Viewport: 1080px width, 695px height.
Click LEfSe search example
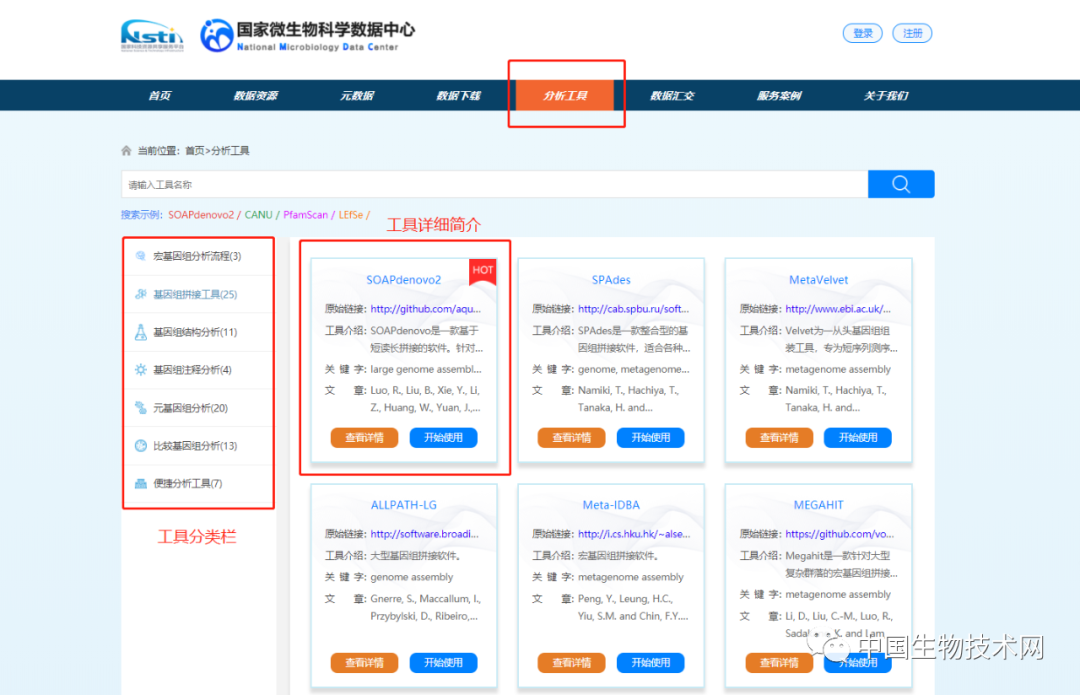[351, 215]
